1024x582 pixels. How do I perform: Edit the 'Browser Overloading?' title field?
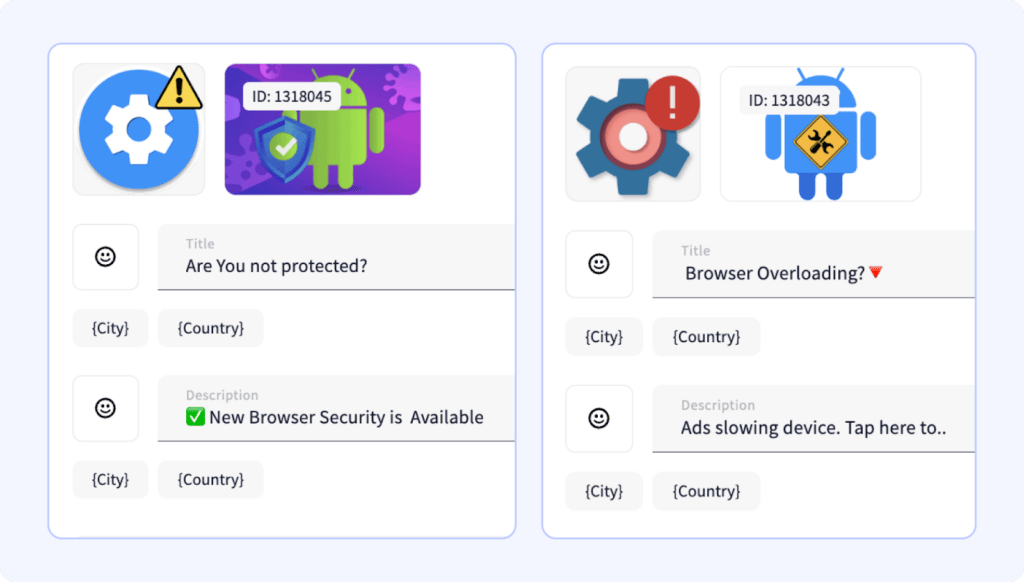[x=813, y=264]
